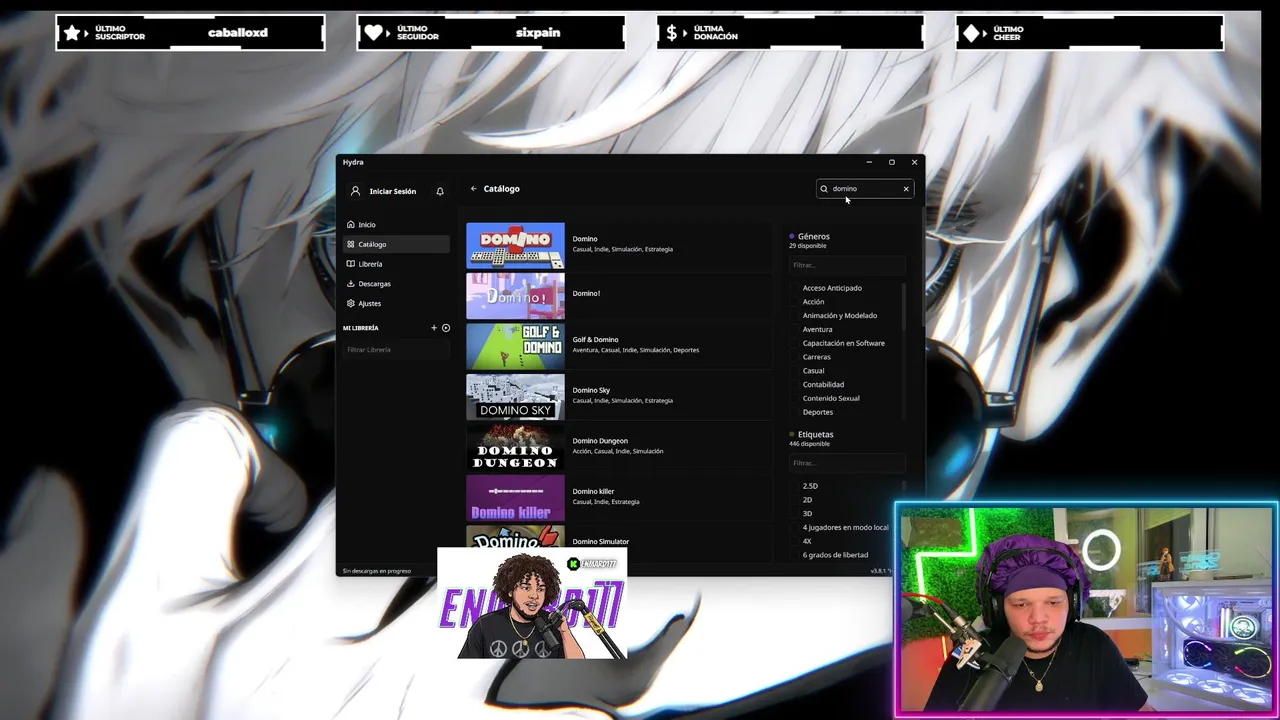Image resolution: width=1280 pixels, height=720 pixels.
Task: Check the 3D tag
Action: 794,514
